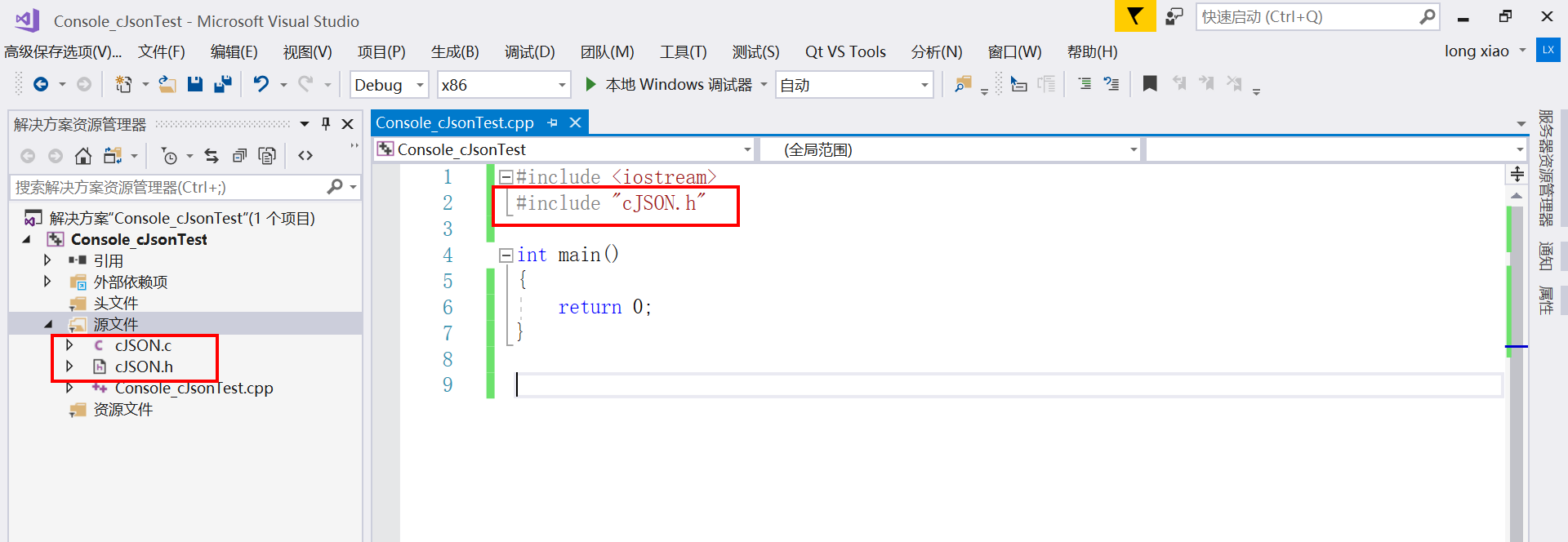
Task: Pin the Console_cJsonTest.cpp tab
Action: tap(553, 122)
